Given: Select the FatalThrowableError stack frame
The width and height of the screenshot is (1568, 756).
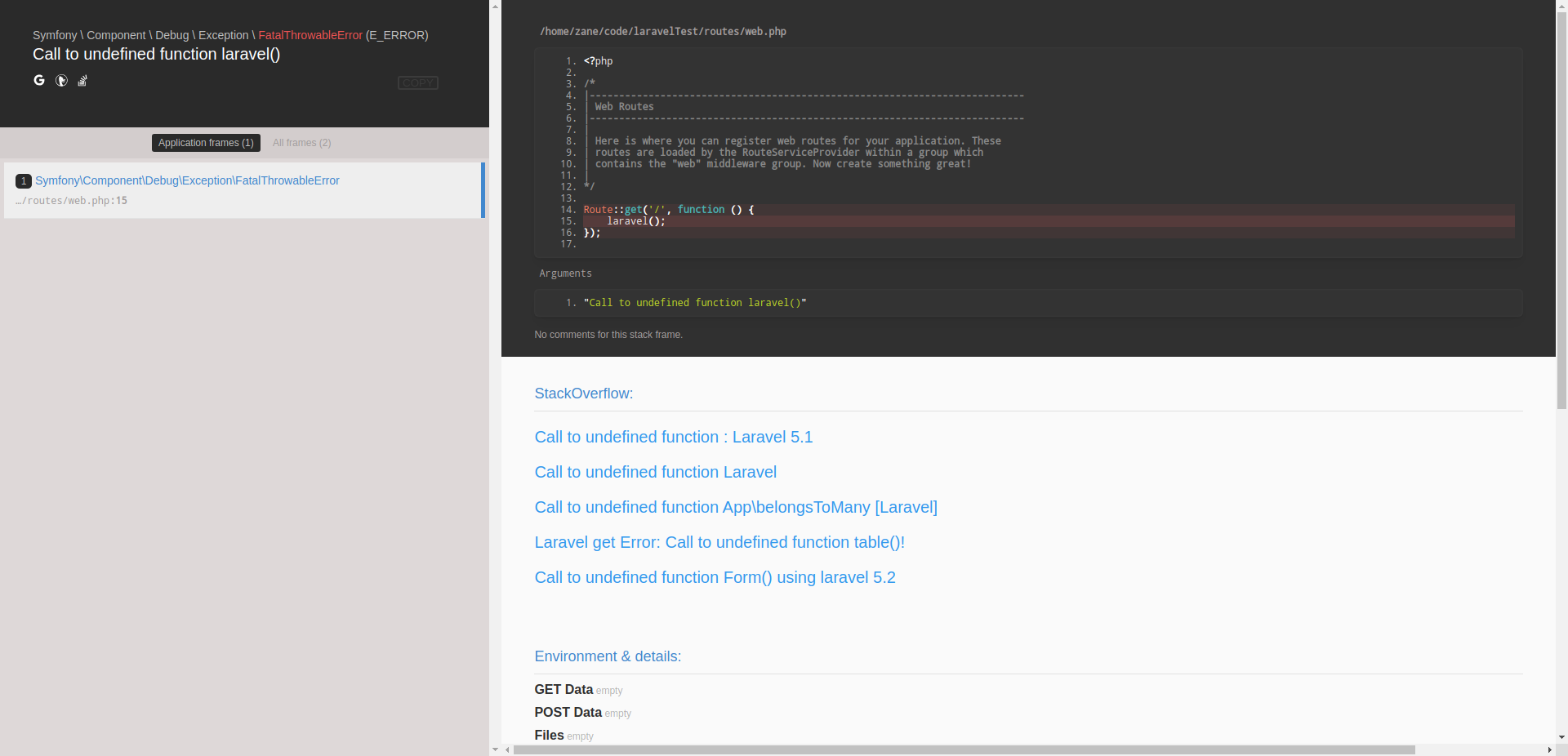Looking at the screenshot, I should tap(244, 190).
